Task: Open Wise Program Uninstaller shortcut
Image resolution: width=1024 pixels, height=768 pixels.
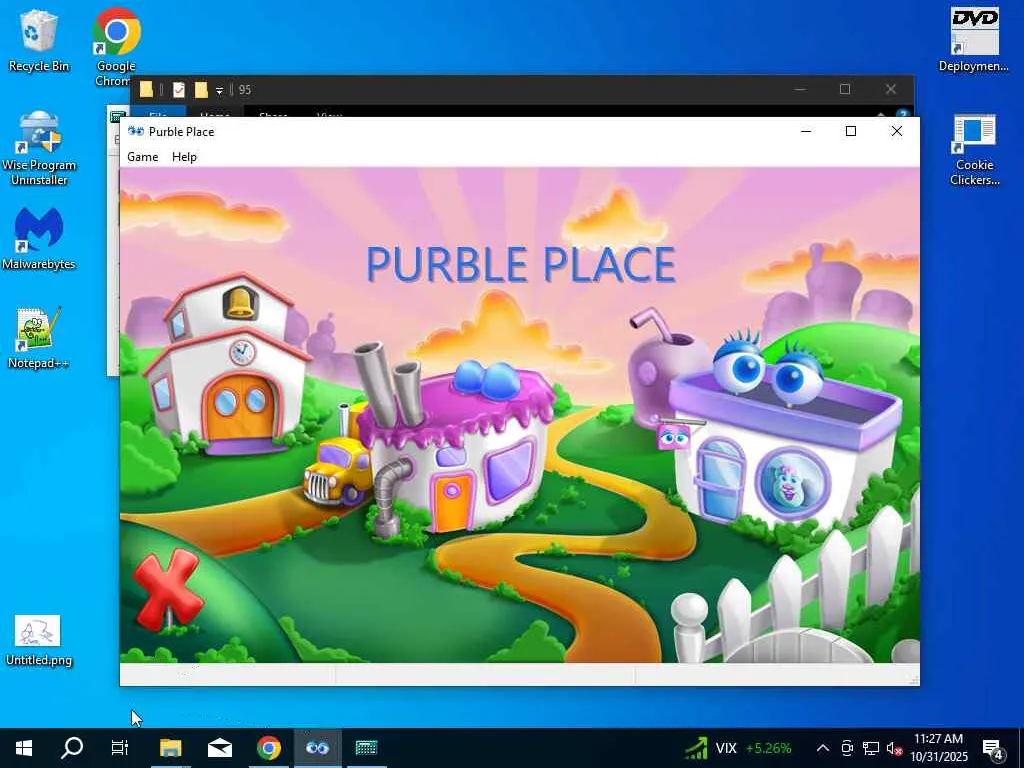Action: [x=39, y=148]
